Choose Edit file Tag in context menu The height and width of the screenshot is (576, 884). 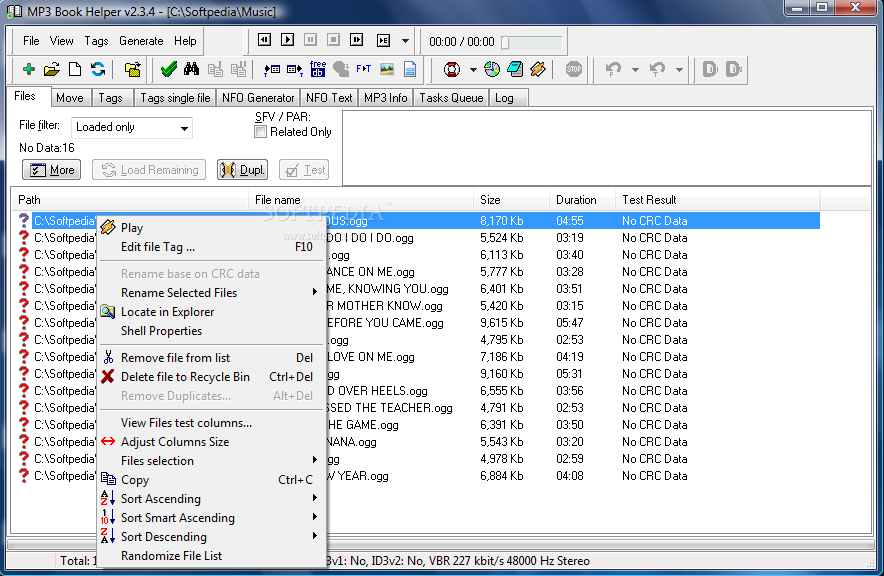click(211, 247)
